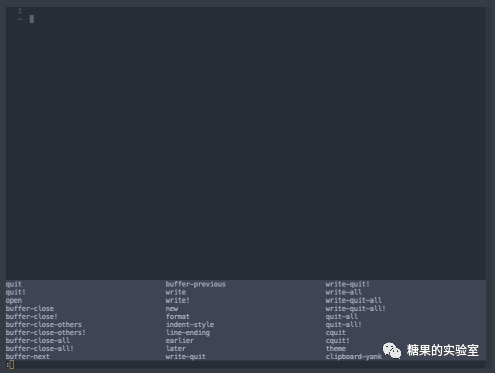The image size is (495, 373).
Task: Click the WeChat logo icon in watermark
Action: click(x=392, y=351)
